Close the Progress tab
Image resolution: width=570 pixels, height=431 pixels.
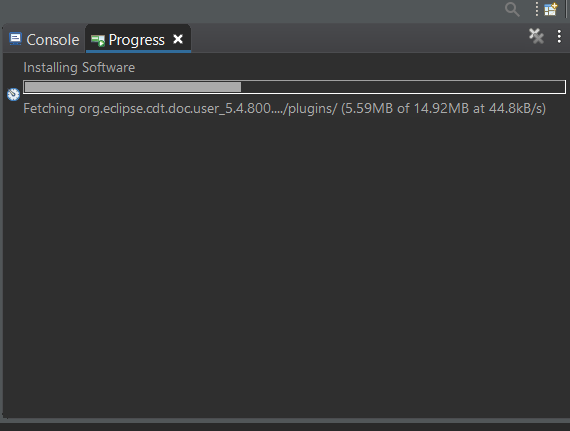point(178,39)
